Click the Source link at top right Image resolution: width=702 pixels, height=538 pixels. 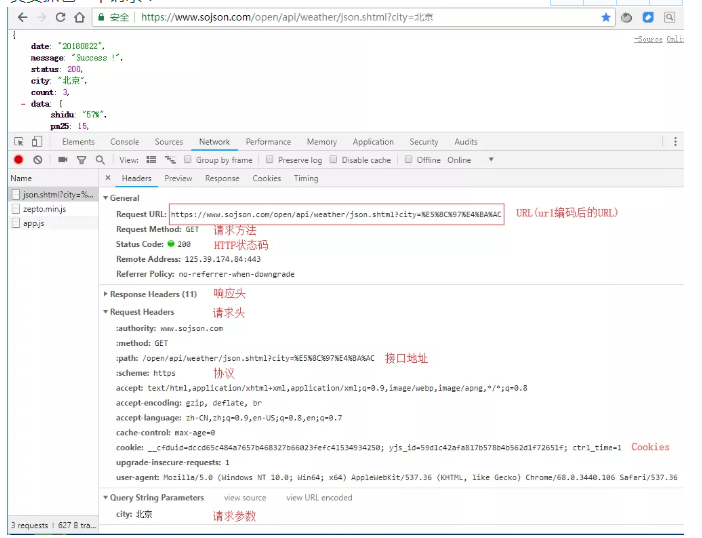click(x=648, y=39)
